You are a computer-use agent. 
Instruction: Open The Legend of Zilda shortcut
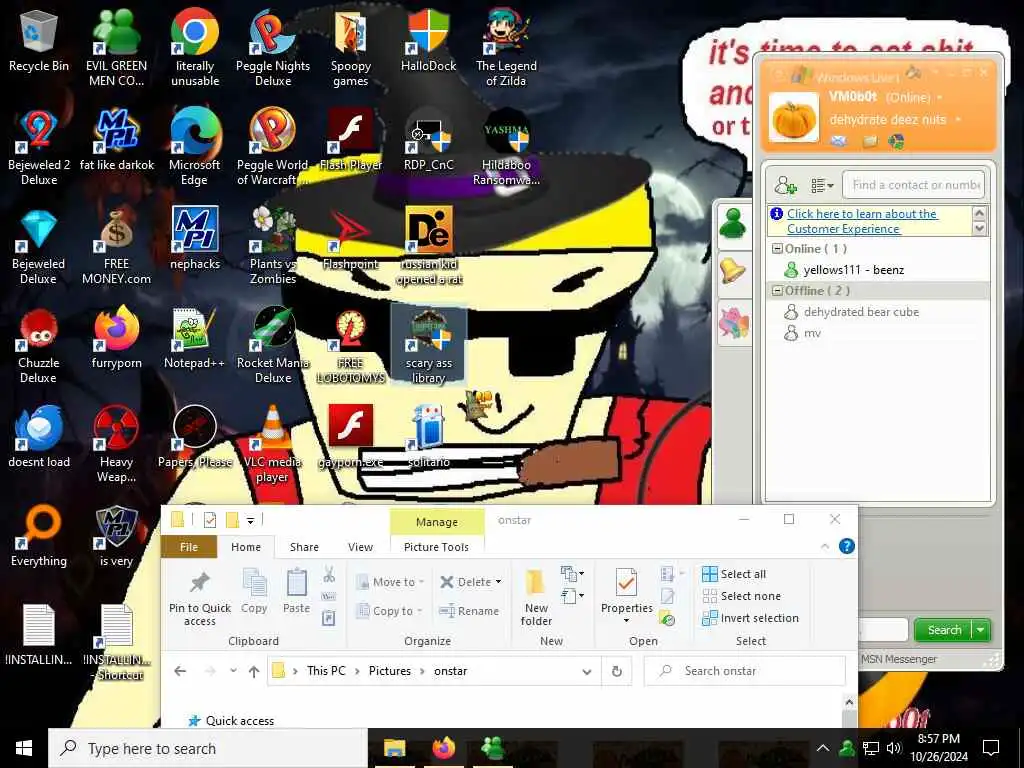506,48
